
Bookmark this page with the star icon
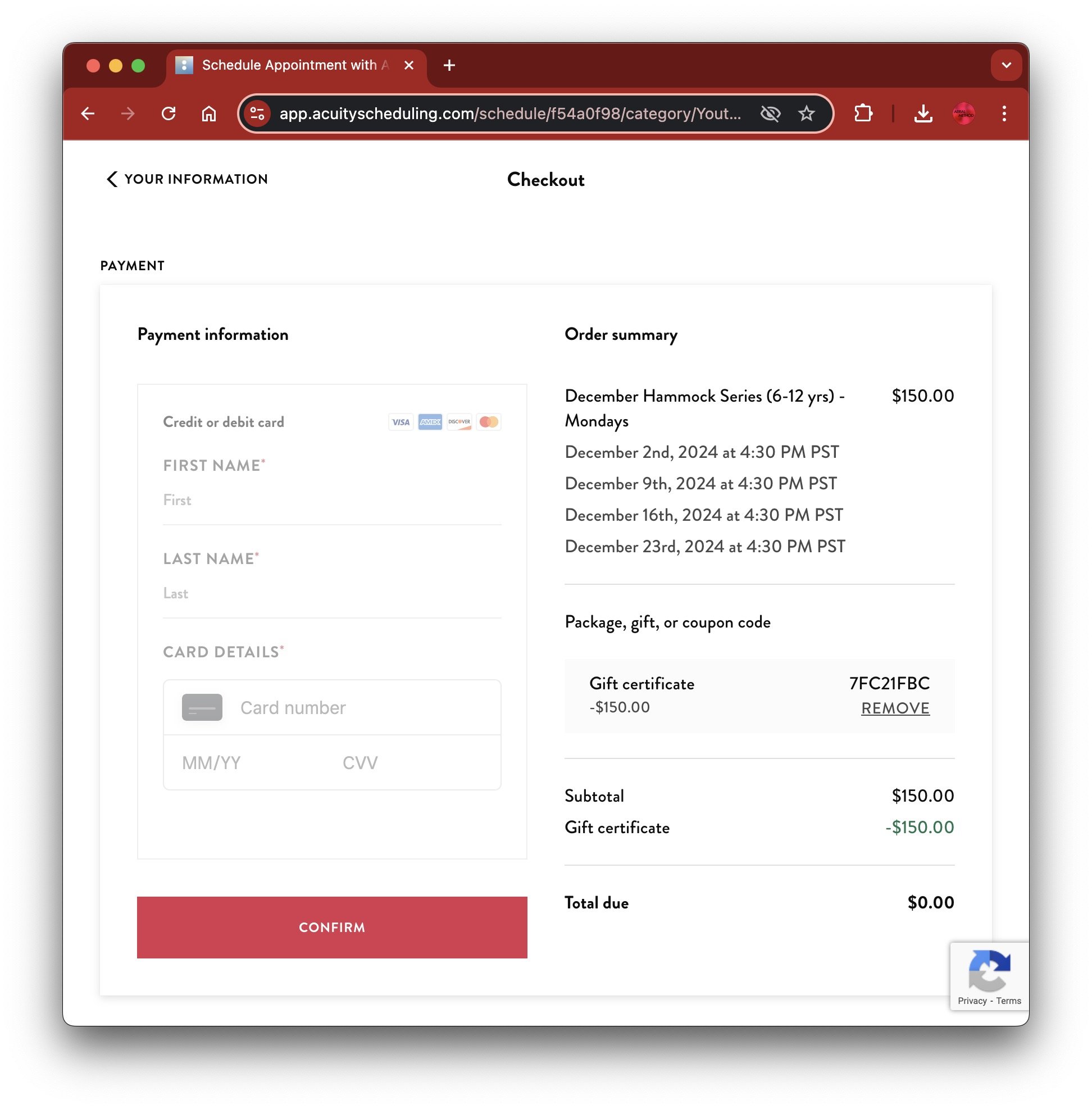point(807,113)
